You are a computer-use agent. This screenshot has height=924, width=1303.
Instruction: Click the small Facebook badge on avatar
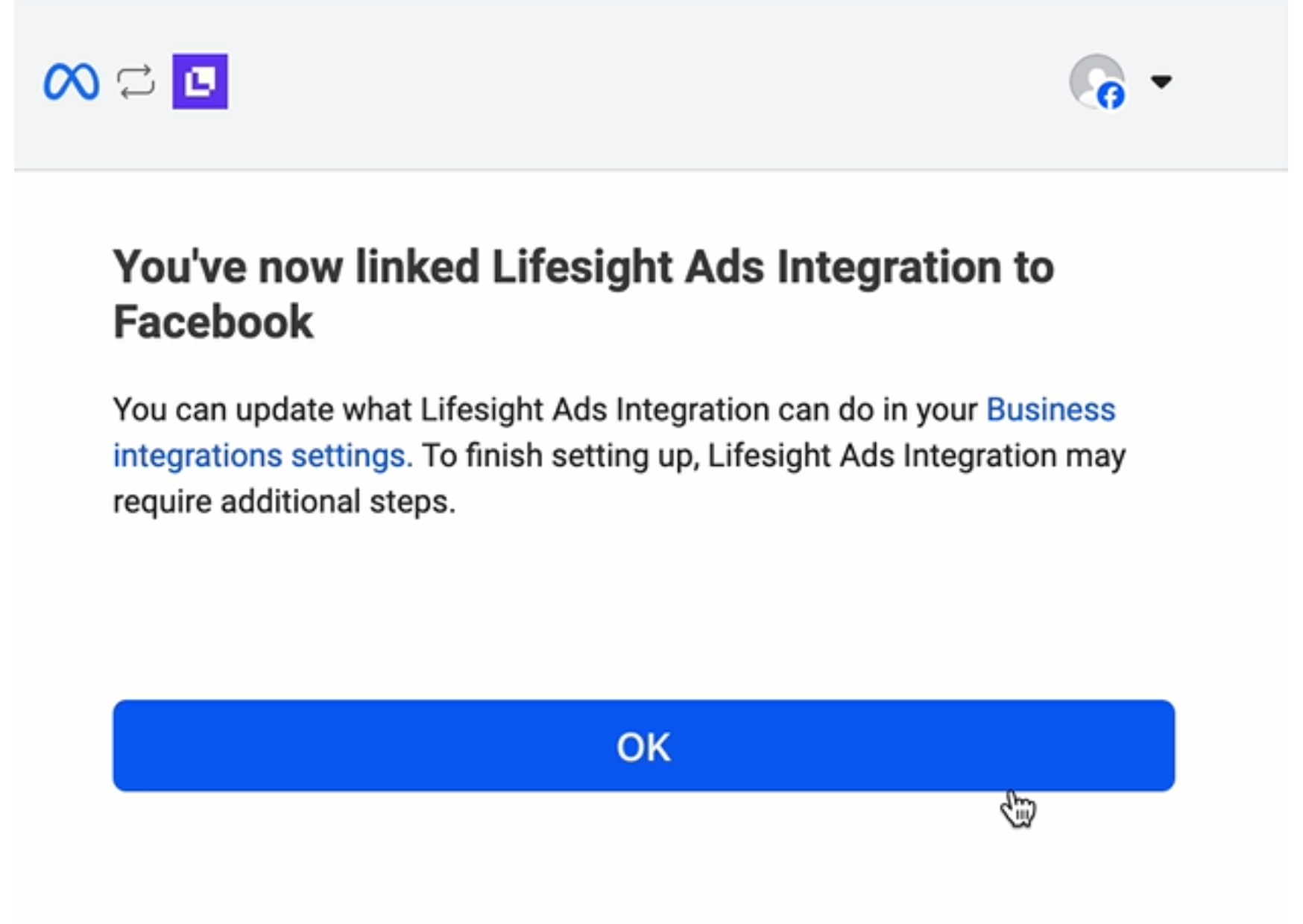pyautogui.click(x=1111, y=96)
